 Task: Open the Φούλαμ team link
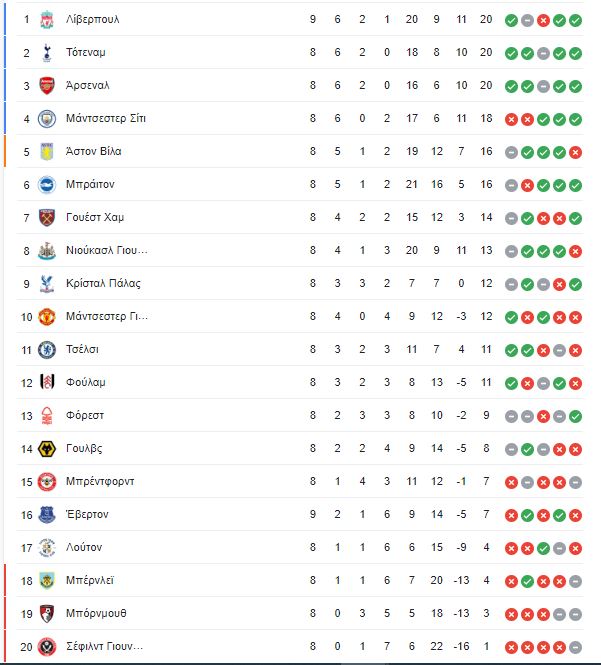(85, 383)
